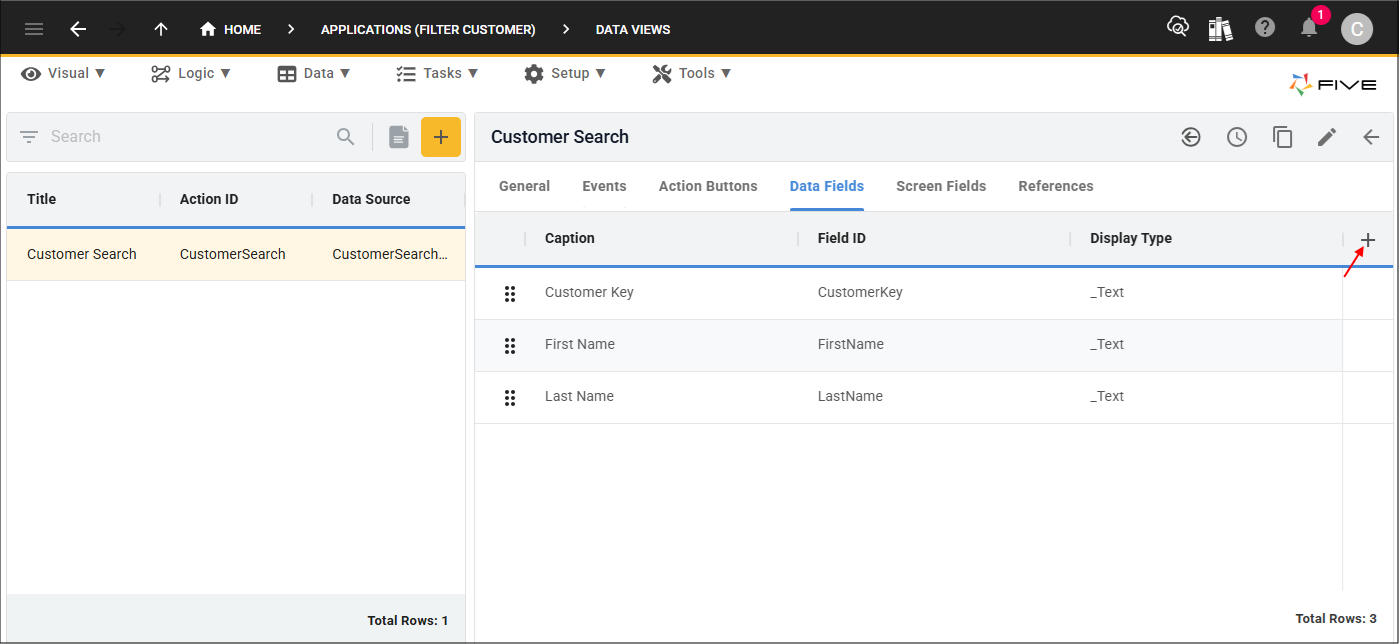1399x644 pixels.
Task: Click the FirstName field ID cell
Action: point(851,344)
